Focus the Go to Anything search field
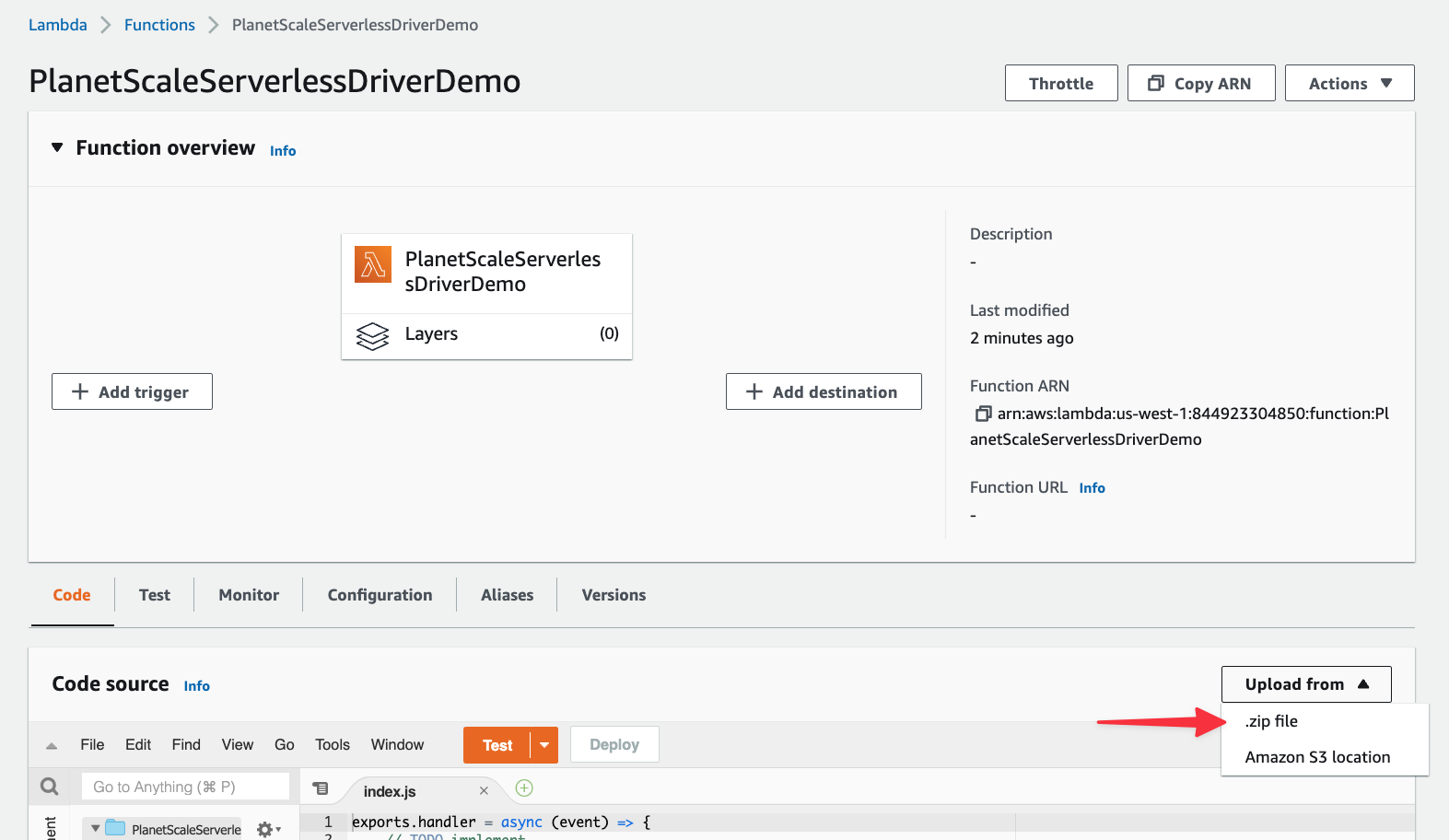This screenshot has width=1449, height=840. (x=185, y=787)
